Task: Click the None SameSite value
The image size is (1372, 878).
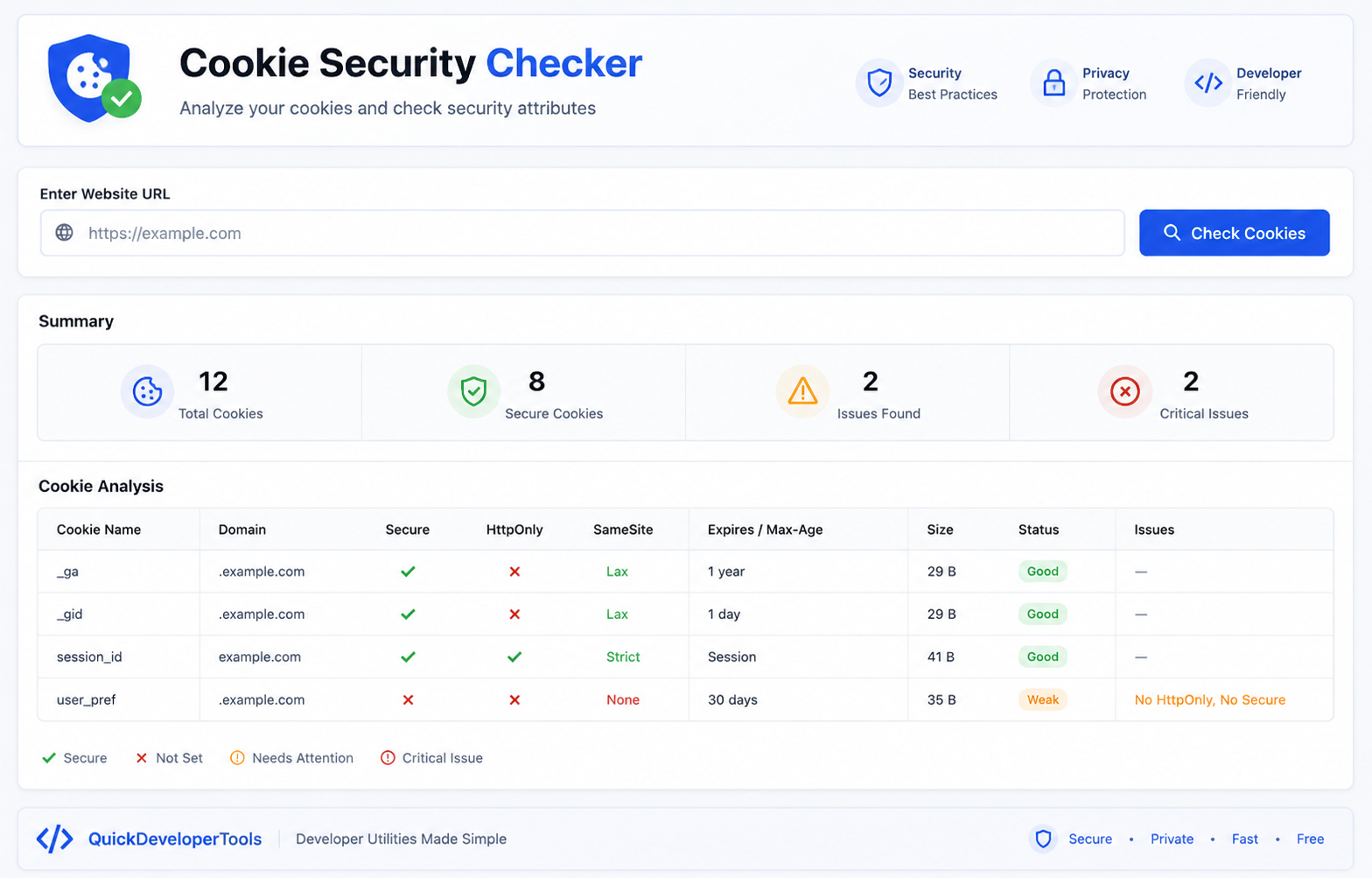Action: click(x=623, y=700)
